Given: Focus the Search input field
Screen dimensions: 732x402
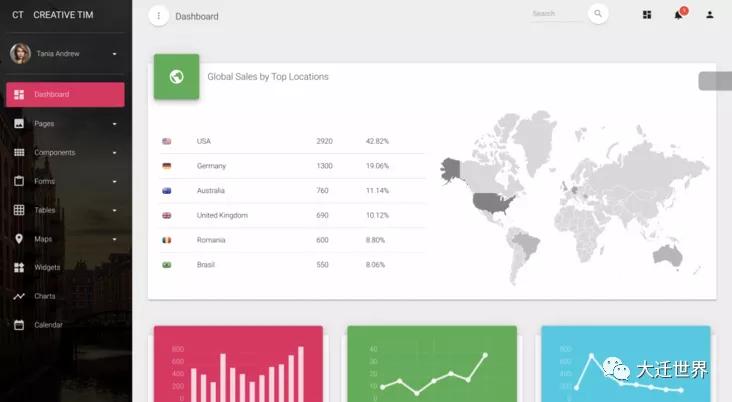Looking at the screenshot, I should coord(555,14).
